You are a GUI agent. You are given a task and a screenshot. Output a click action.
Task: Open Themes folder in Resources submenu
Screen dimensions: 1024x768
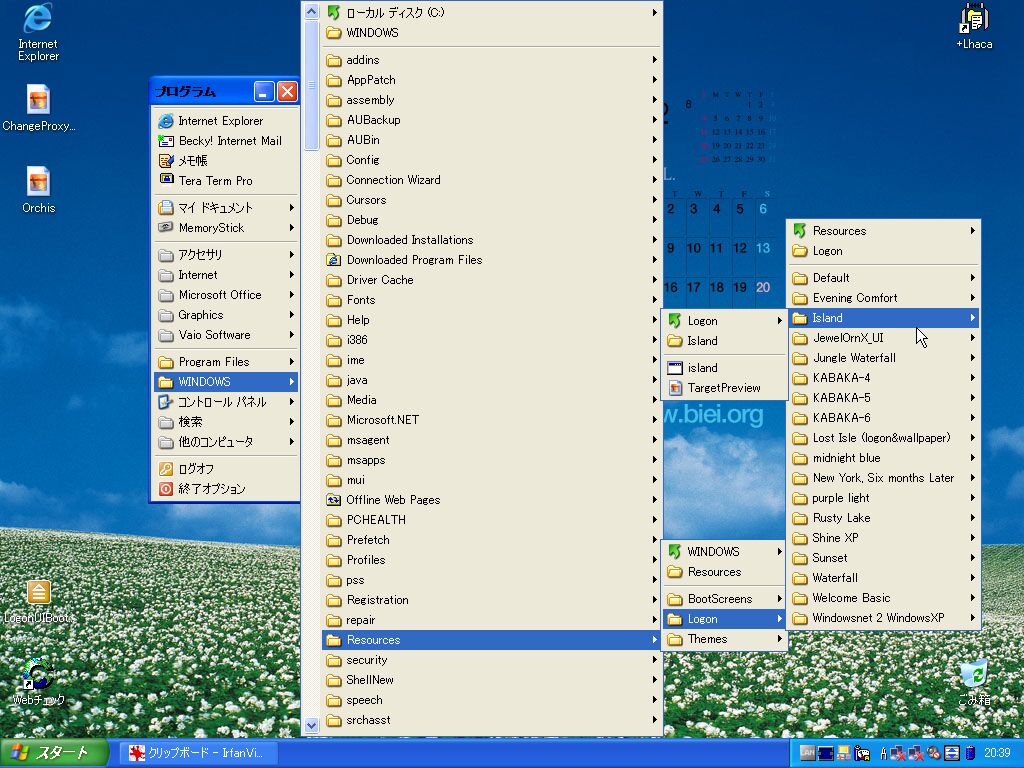coord(724,639)
